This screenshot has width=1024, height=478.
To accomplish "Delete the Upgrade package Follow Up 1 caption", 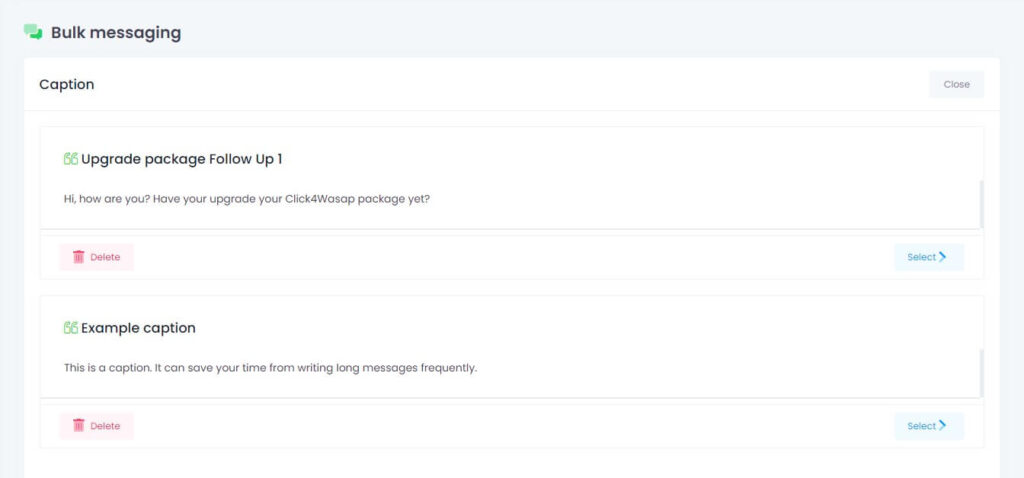I will coord(97,257).
